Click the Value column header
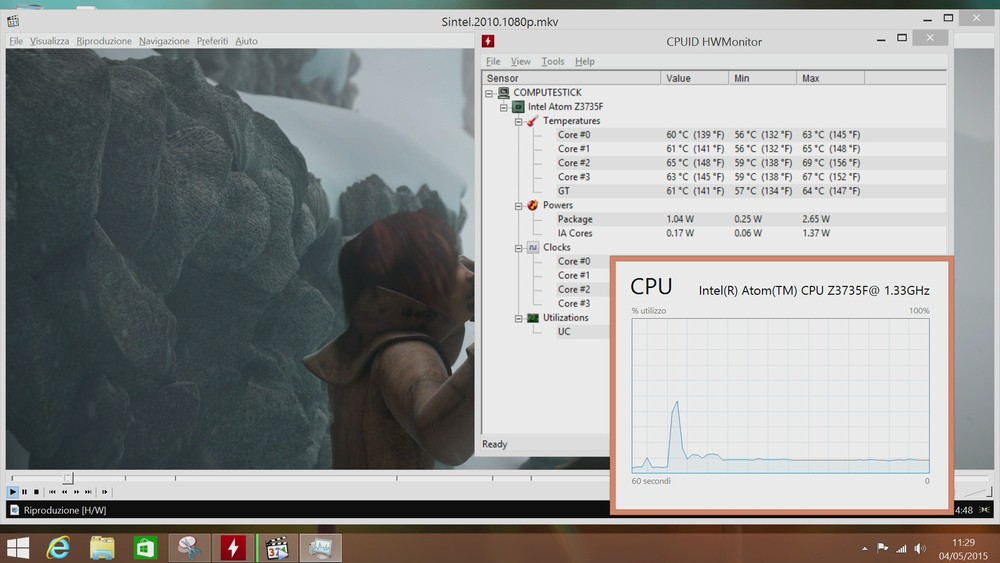Image resolution: width=1000 pixels, height=563 pixels. 695,78
